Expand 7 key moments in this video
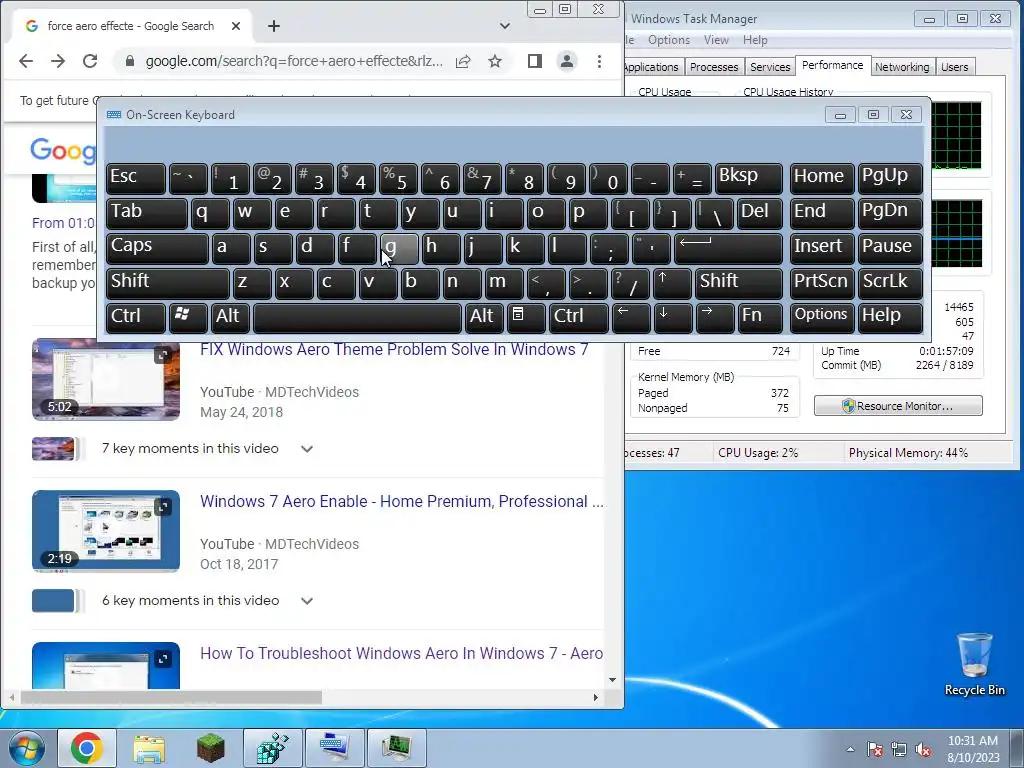 [307, 449]
